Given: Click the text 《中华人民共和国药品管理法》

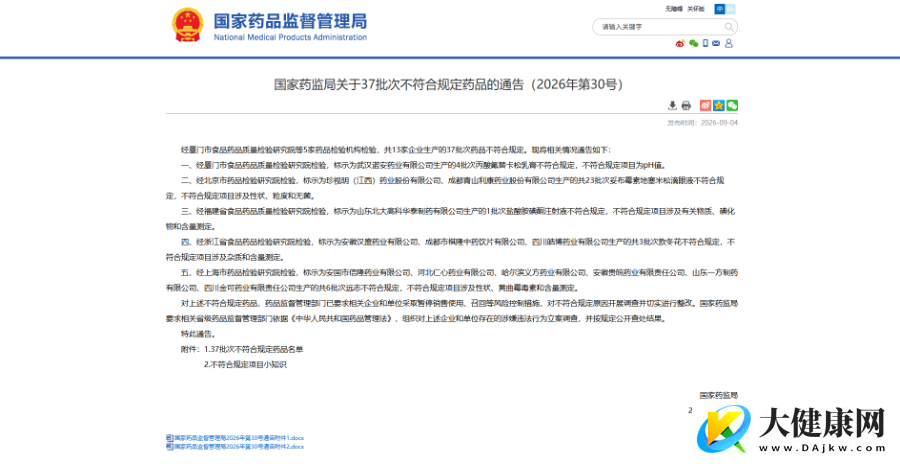Looking at the screenshot, I should click(x=343, y=319).
